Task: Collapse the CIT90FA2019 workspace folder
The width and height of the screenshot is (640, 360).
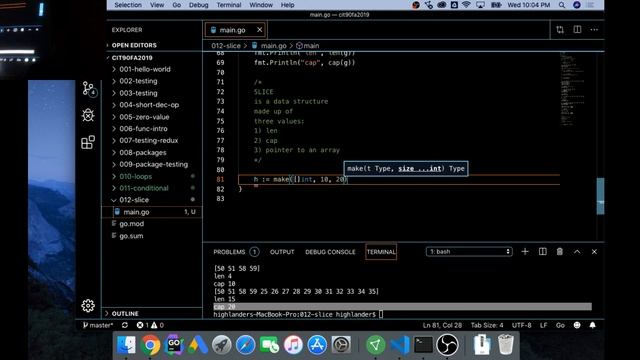Action: (132, 58)
